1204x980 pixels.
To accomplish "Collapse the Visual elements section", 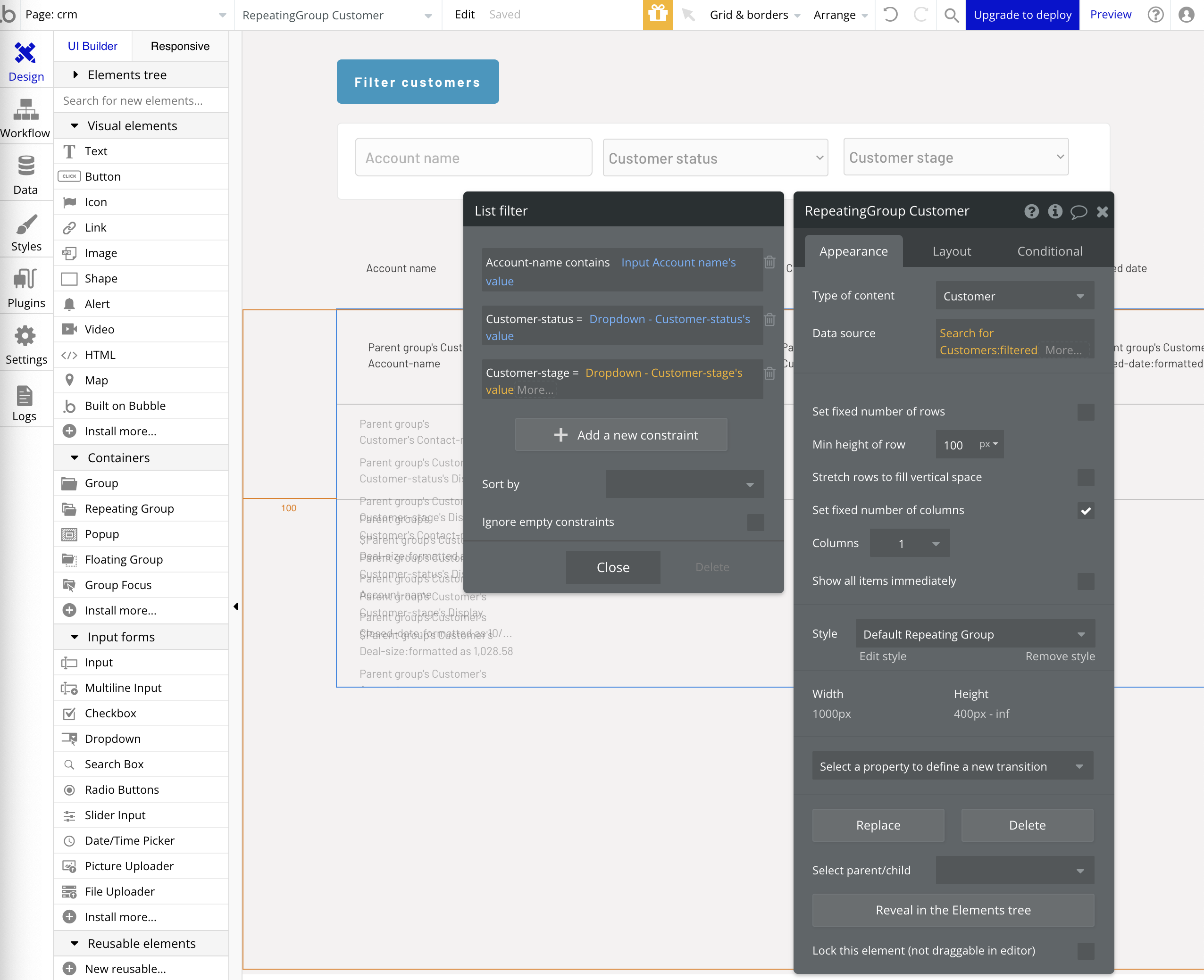I will (x=75, y=126).
